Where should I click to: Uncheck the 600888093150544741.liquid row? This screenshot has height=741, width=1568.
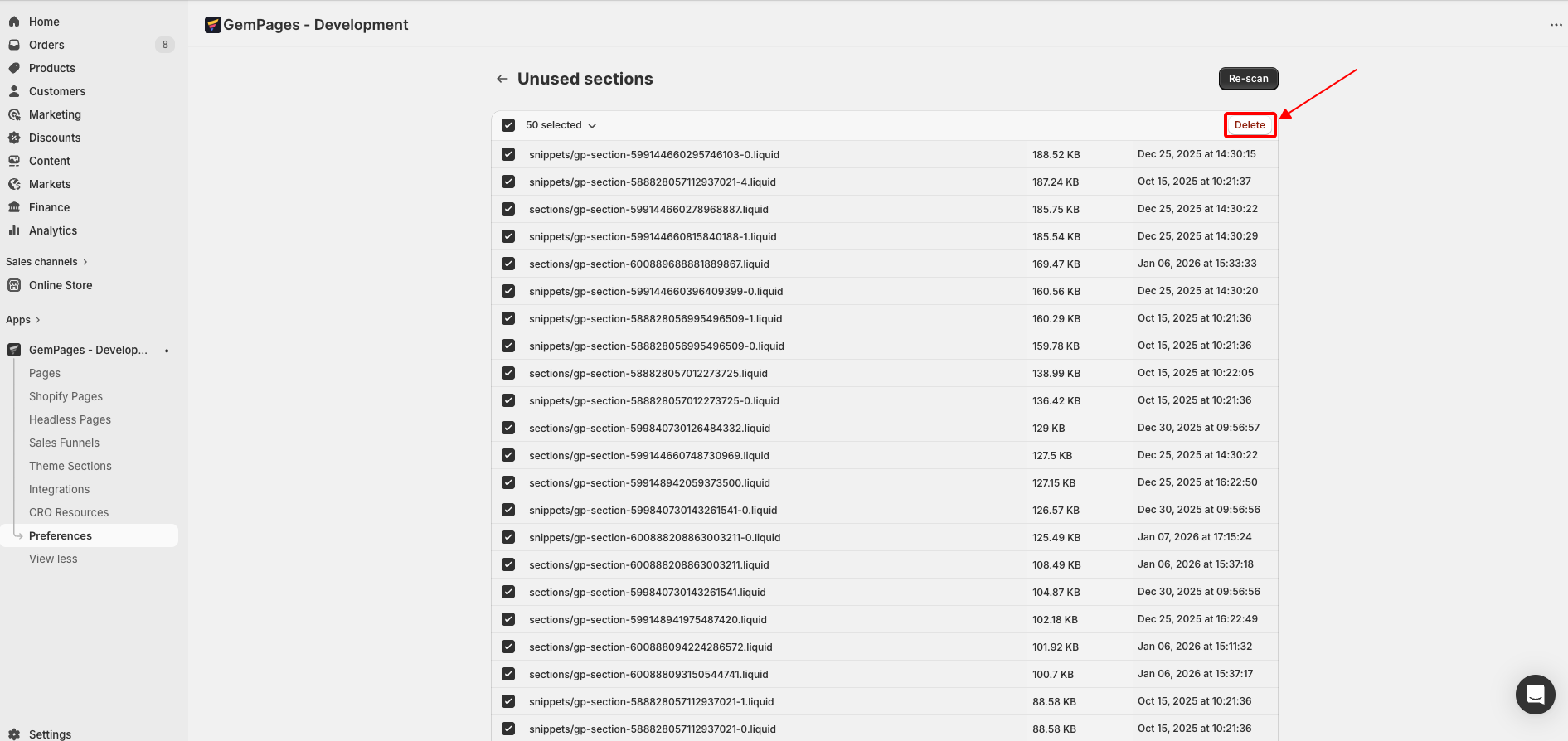pyautogui.click(x=508, y=674)
